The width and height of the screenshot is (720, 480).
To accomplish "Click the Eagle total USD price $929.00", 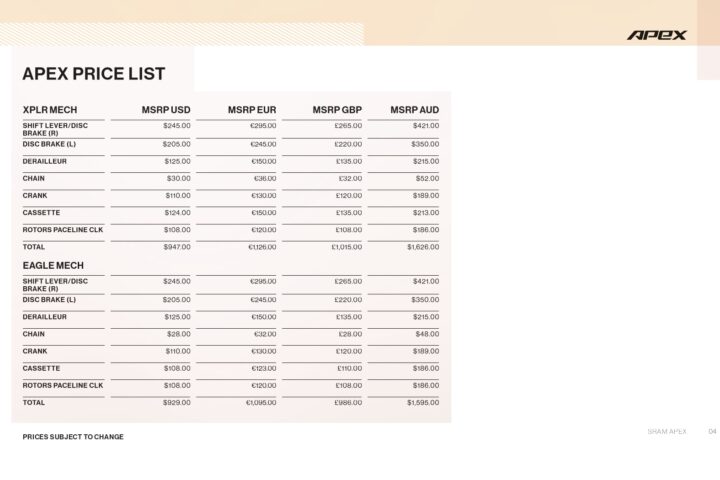I will [x=176, y=402].
